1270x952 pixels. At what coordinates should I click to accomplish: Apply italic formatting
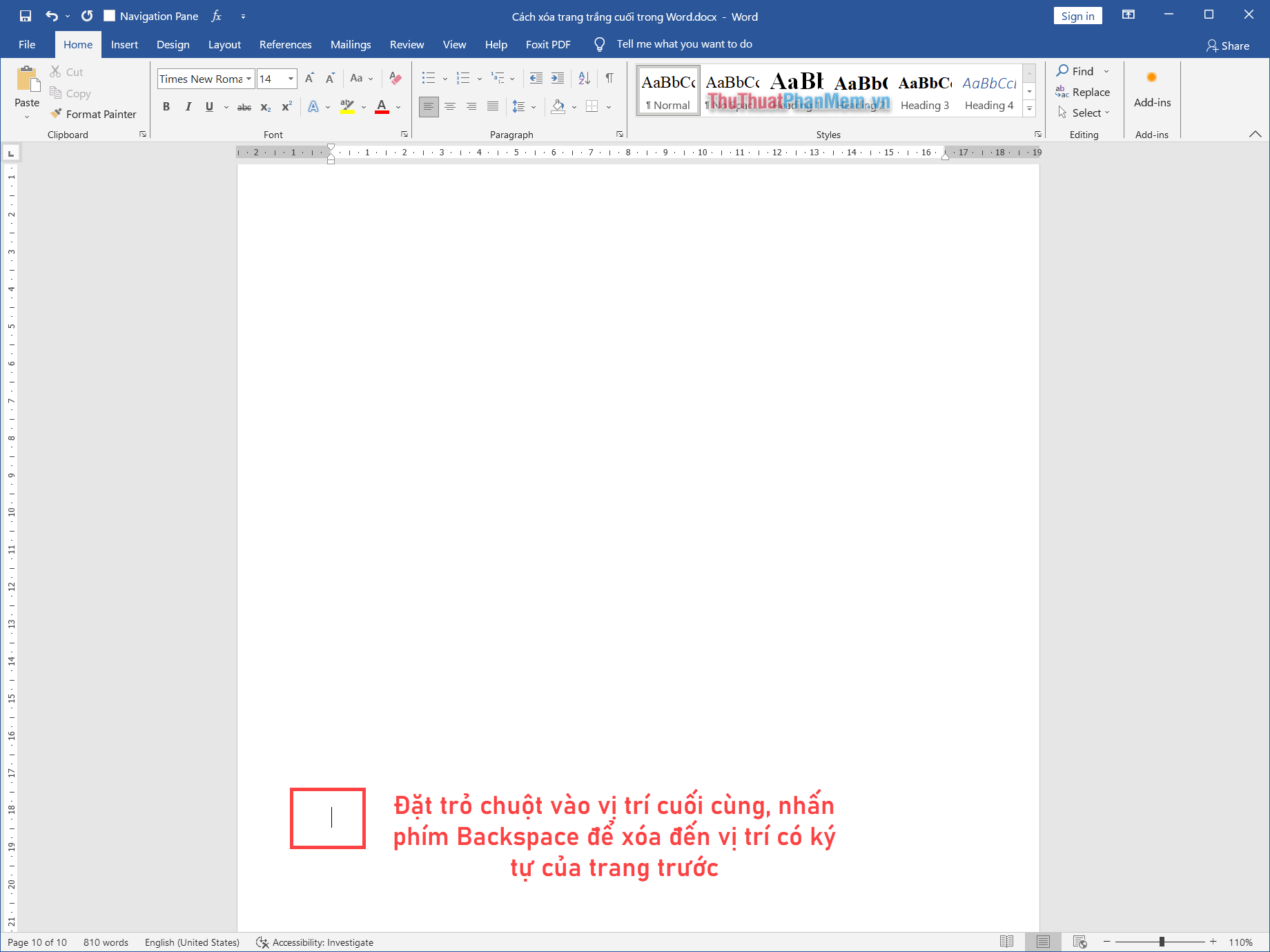point(188,106)
